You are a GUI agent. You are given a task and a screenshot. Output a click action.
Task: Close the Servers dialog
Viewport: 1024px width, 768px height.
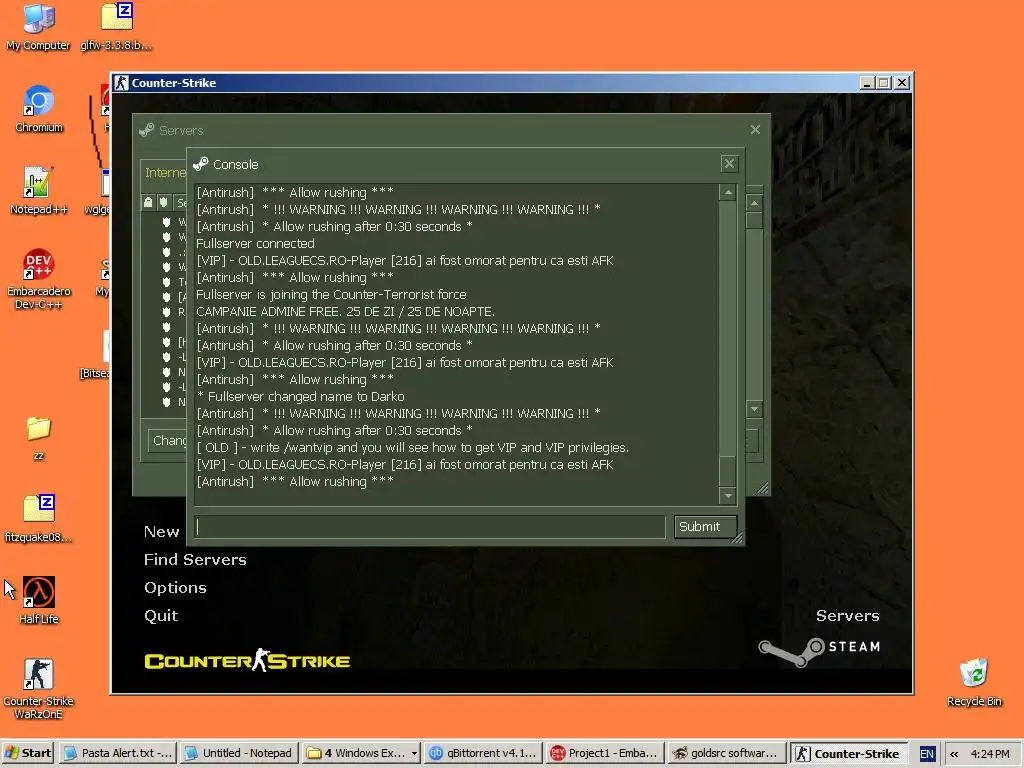(x=755, y=129)
